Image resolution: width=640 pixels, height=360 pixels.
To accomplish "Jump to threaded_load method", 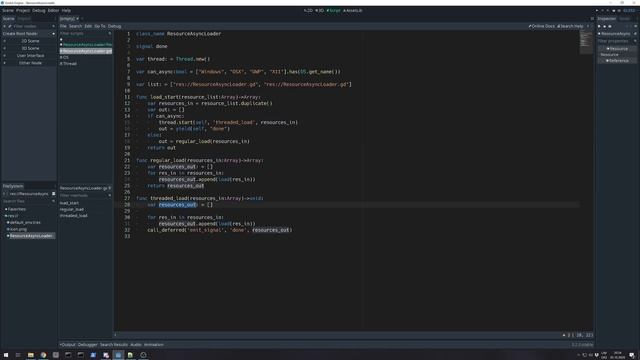I will (73, 216).
